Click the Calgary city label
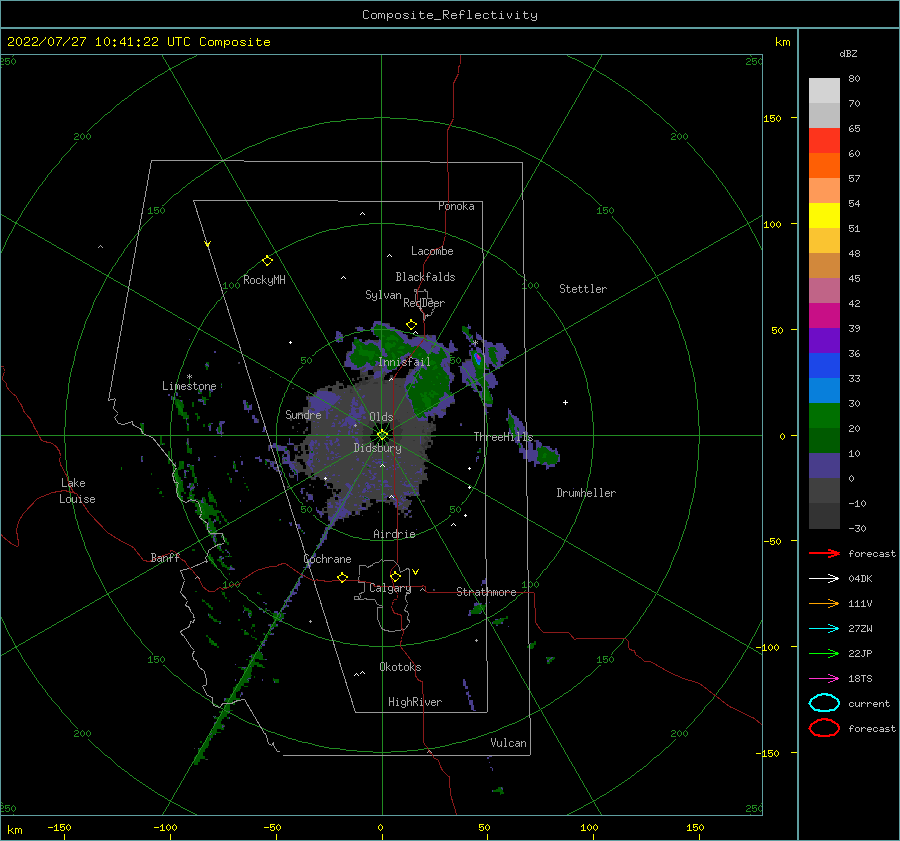 pyautogui.click(x=390, y=588)
